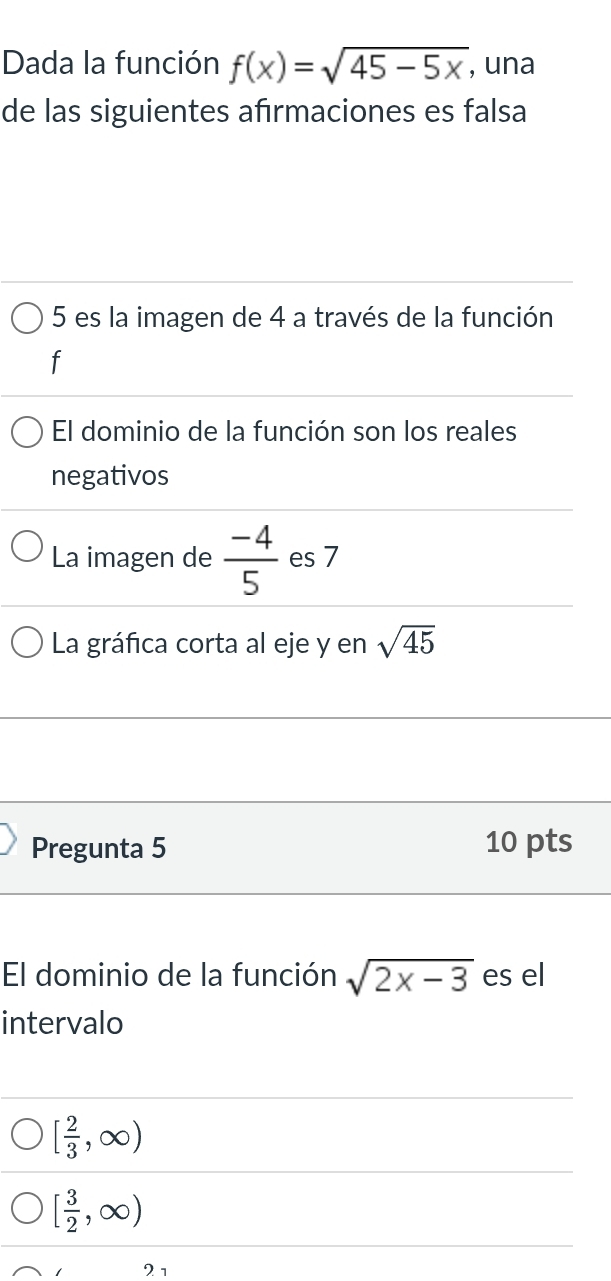
Task: Click the [2/3, ∞) interval text
Action: pos(95,1135)
